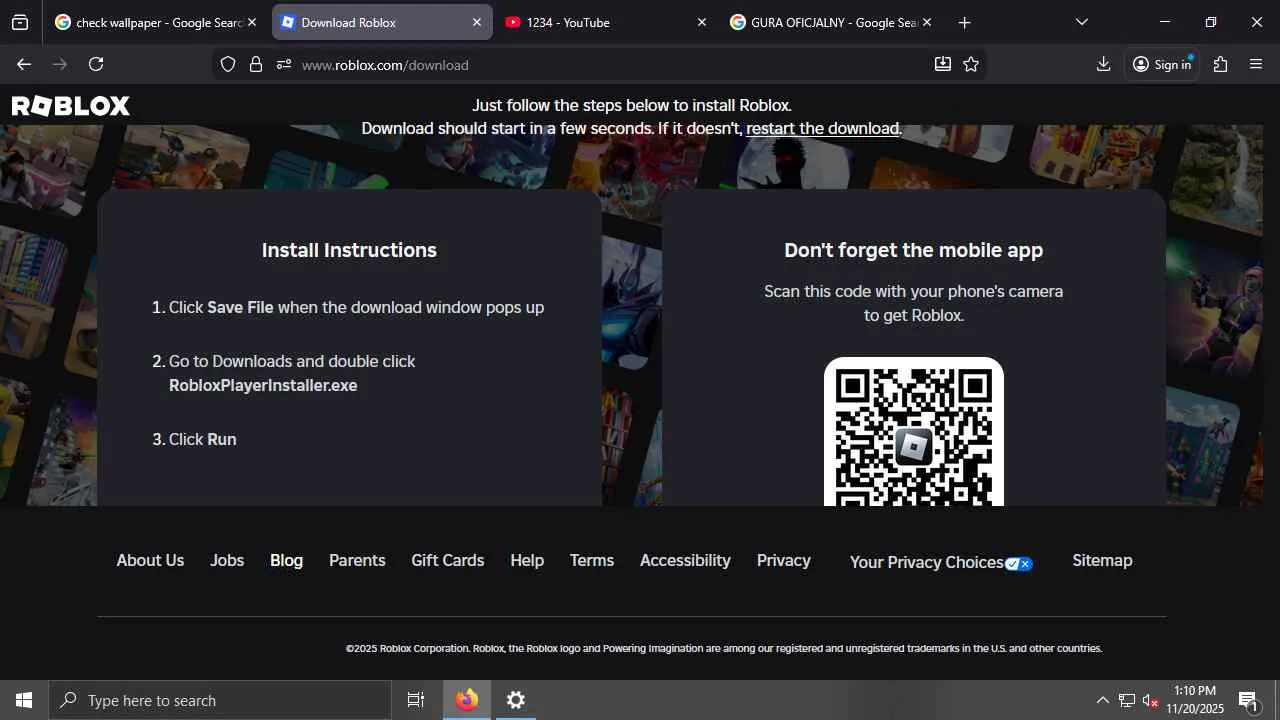Open the Jobs footer link

point(227,561)
